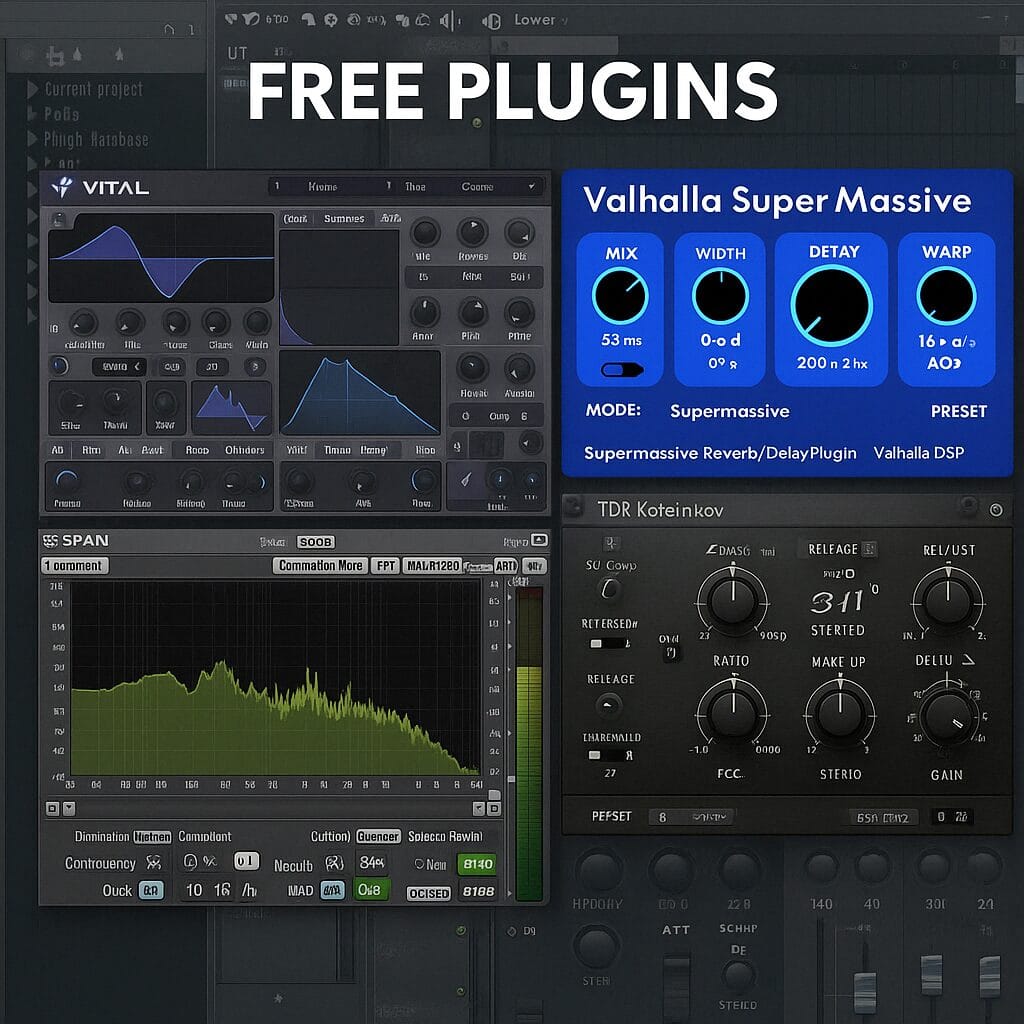The image size is (1024, 1024).
Task: Click the small icon above SU Cowp label
Action: [x=611, y=542]
